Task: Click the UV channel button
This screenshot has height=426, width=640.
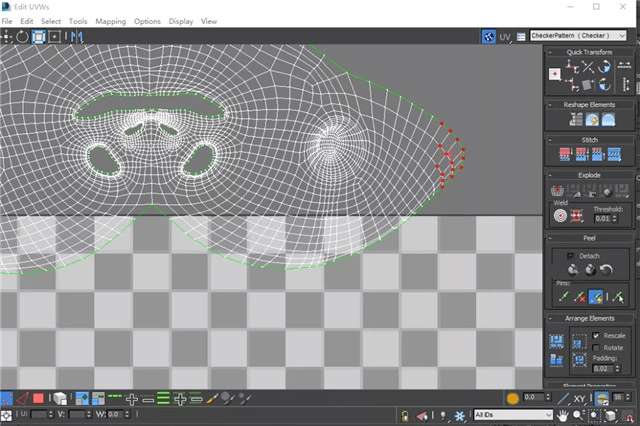Action: tap(505, 37)
